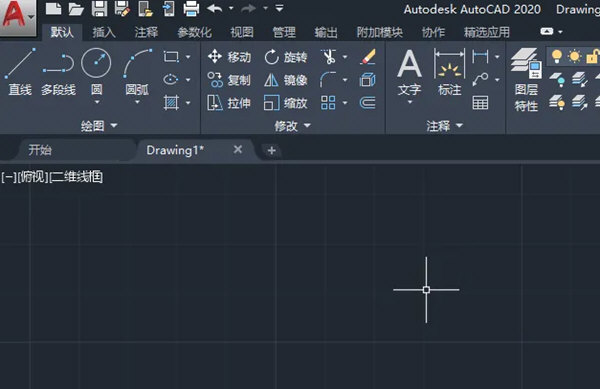Redo the last undone action

pyautogui.click(x=248, y=8)
